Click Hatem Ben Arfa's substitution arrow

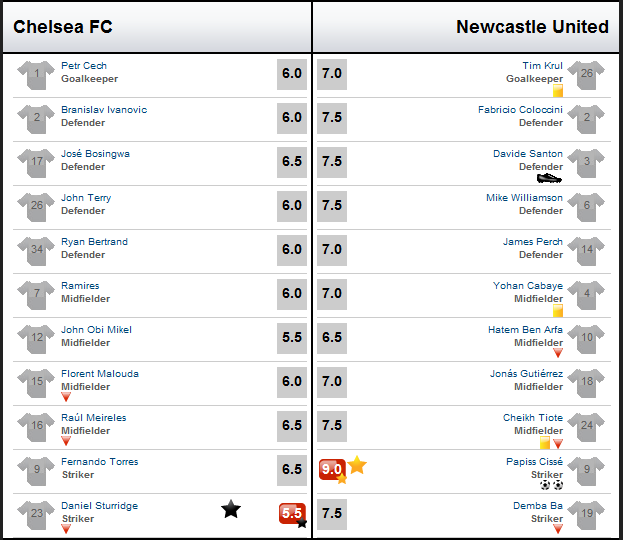point(558,352)
